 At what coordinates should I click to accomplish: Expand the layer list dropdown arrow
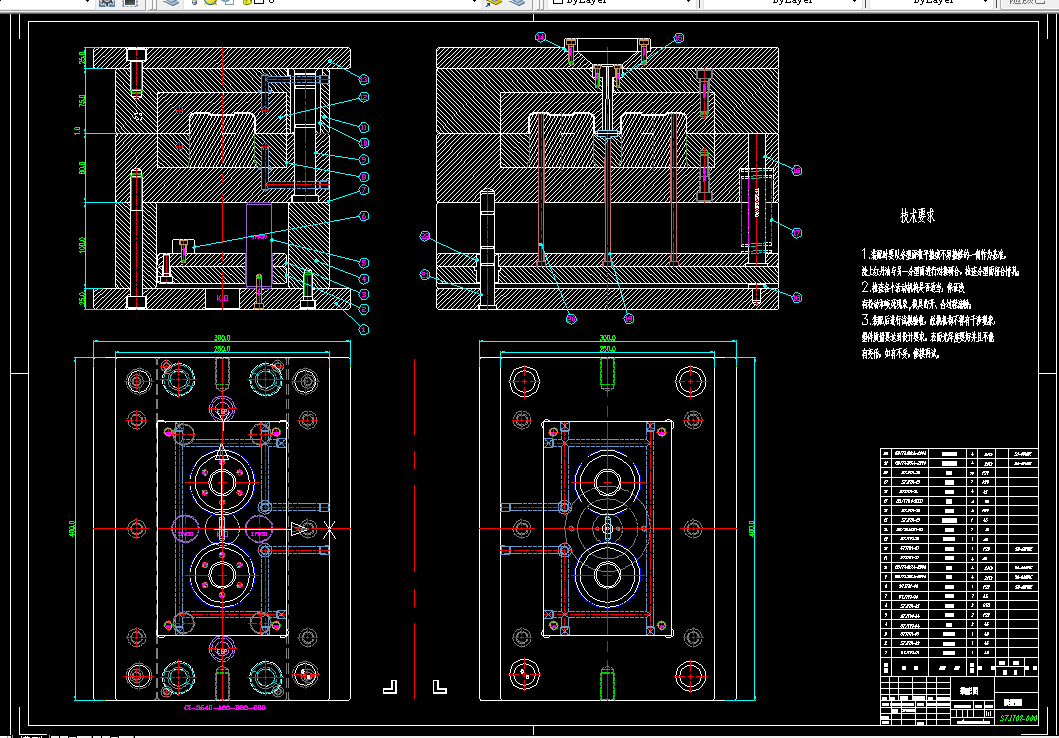pos(476,3)
